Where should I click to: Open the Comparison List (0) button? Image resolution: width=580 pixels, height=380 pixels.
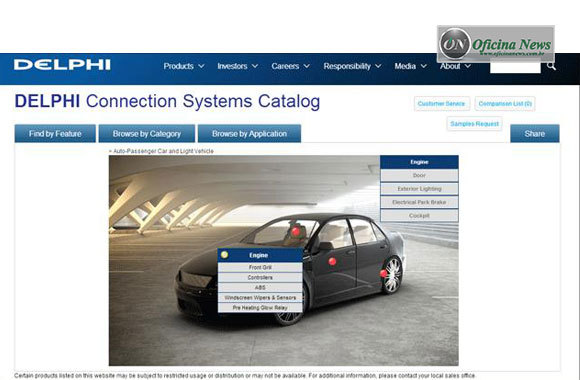tap(505, 104)
